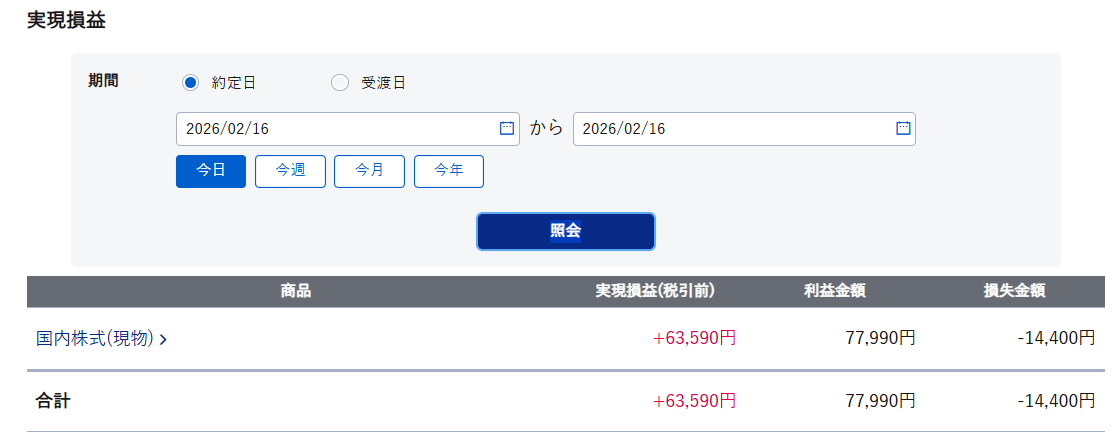Click the 実現損益 page heading
1112x442 pixels.
[x=66, y=20]
